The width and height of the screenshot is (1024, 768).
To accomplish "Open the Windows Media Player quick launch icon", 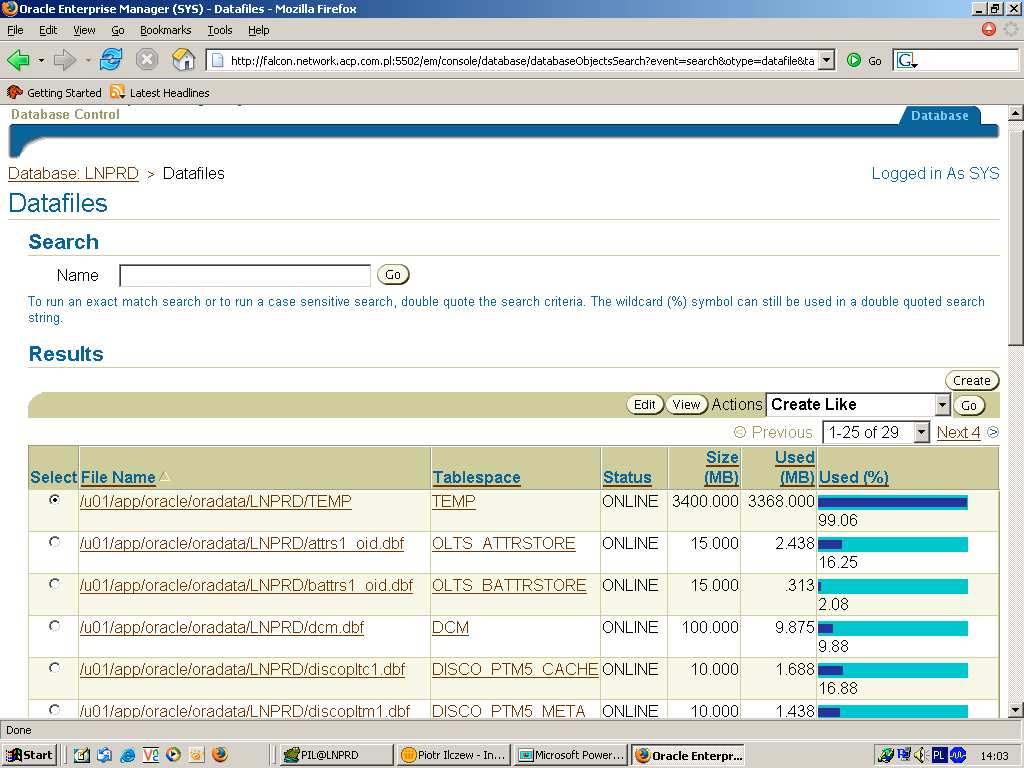I will (x=173, y=755).
